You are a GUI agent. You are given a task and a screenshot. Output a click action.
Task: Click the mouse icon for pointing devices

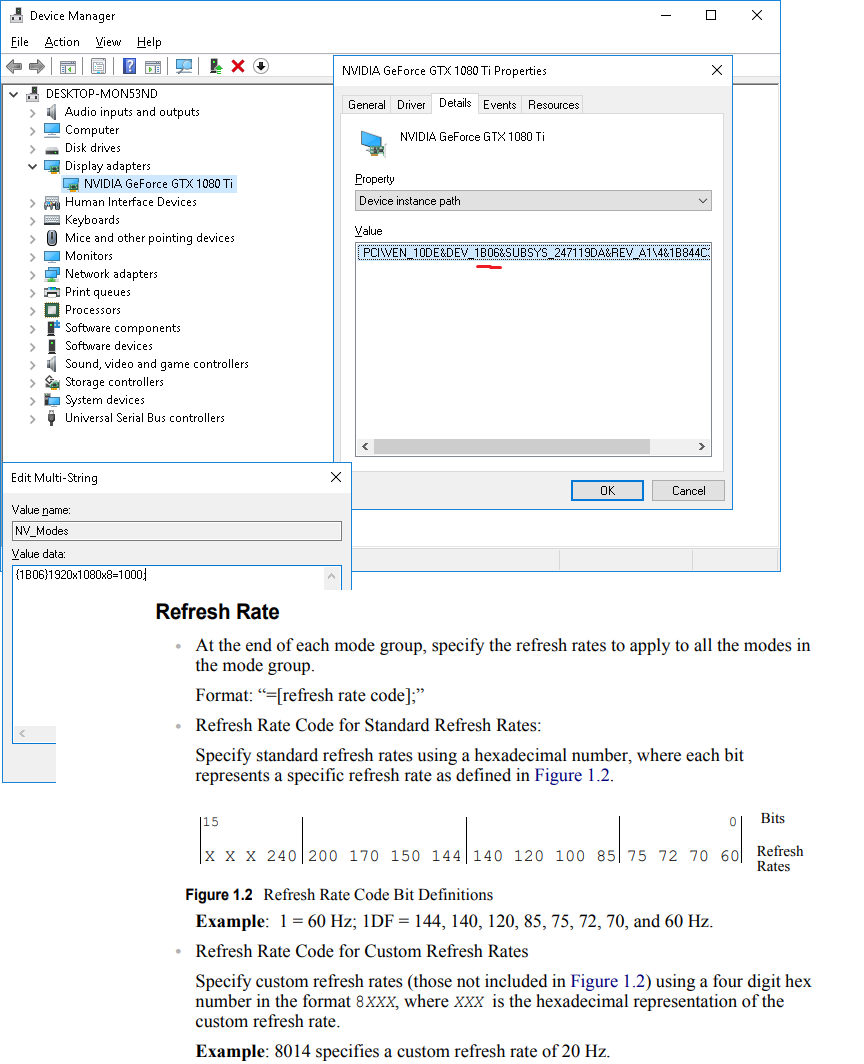52,238
